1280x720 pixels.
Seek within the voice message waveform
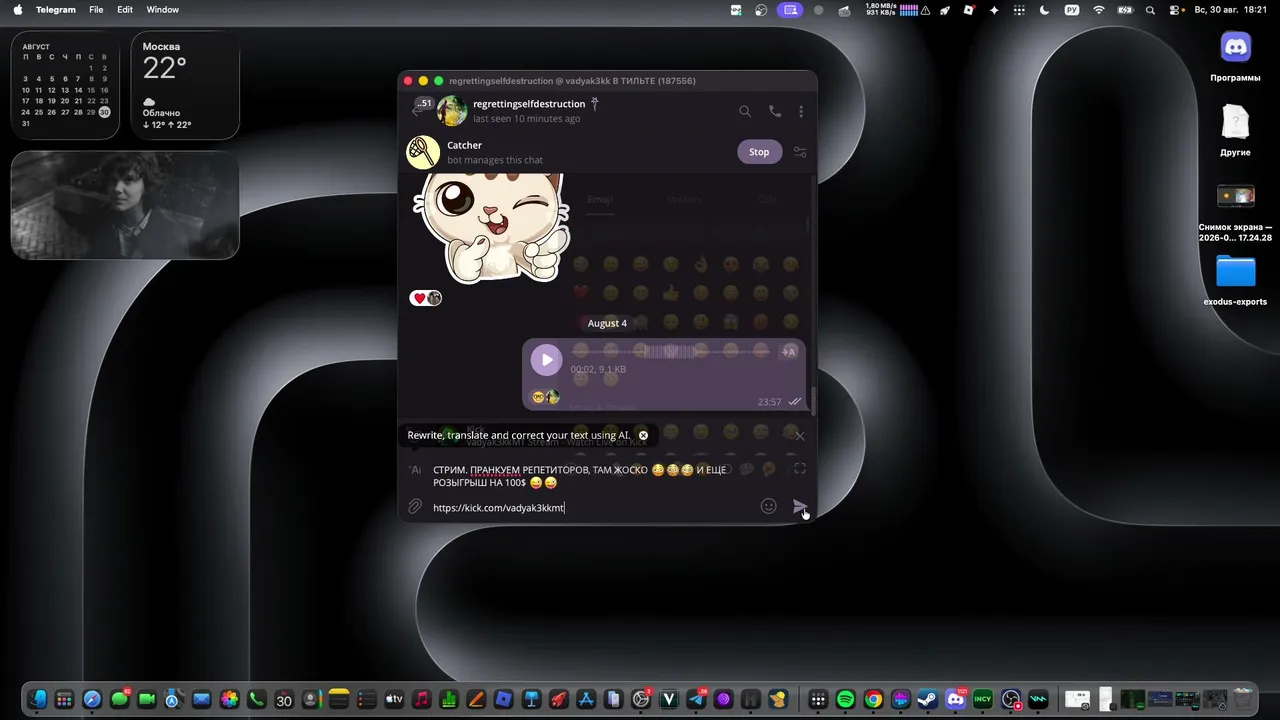point(672,351)
